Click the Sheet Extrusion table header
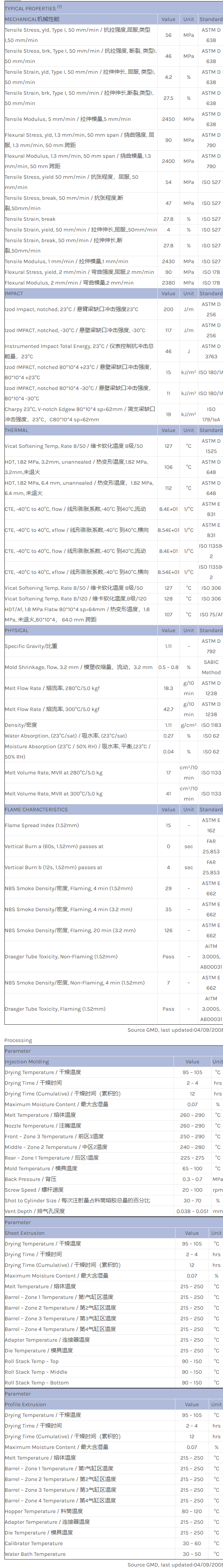This screenshot has width=223, height=1568. [24, 1216]
